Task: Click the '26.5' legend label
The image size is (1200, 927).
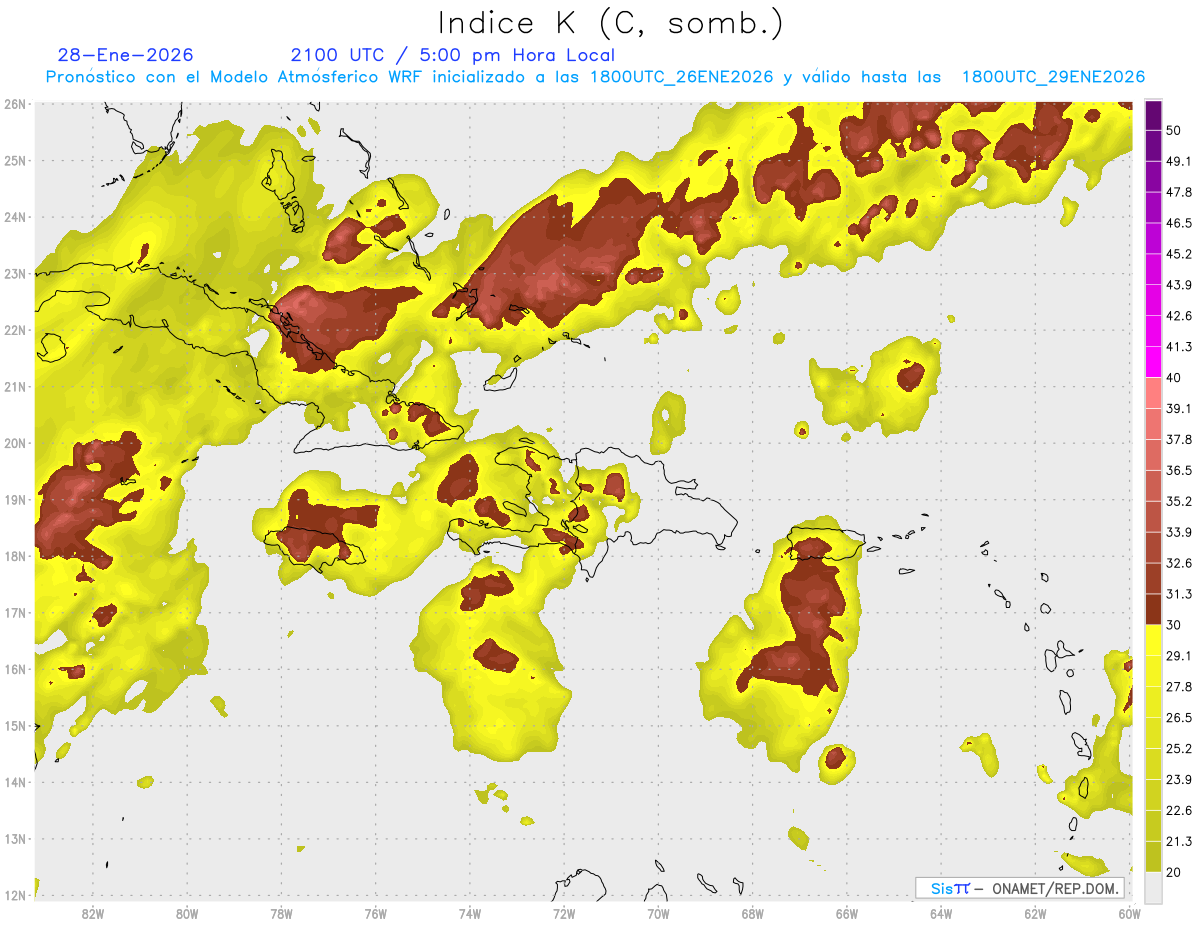Action: (x=1178, y=718)
